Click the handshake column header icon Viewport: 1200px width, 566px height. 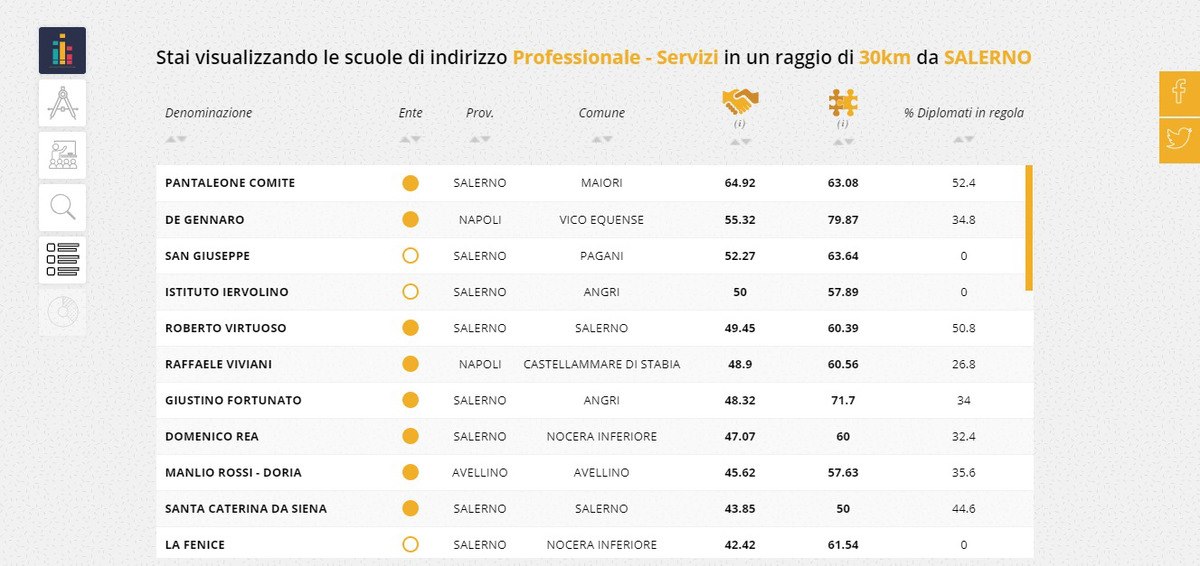(740, 102)
